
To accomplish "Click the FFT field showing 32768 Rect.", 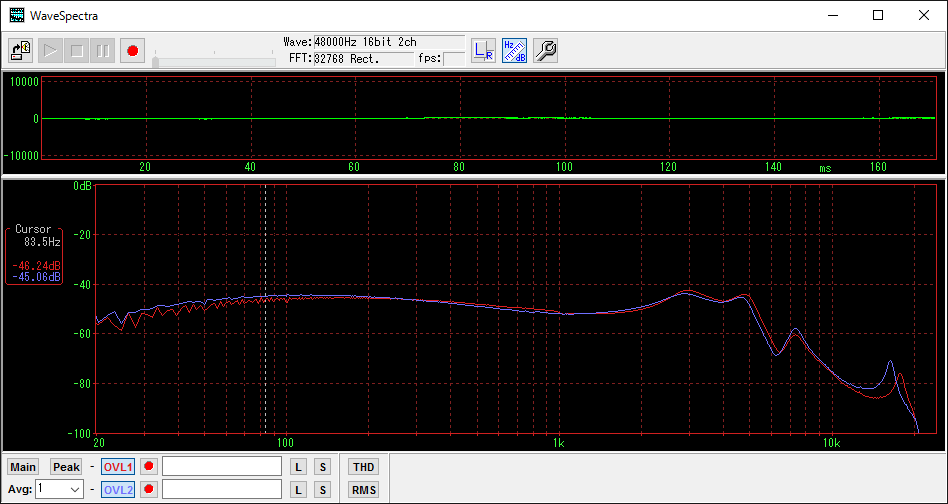I will (363, 59).
